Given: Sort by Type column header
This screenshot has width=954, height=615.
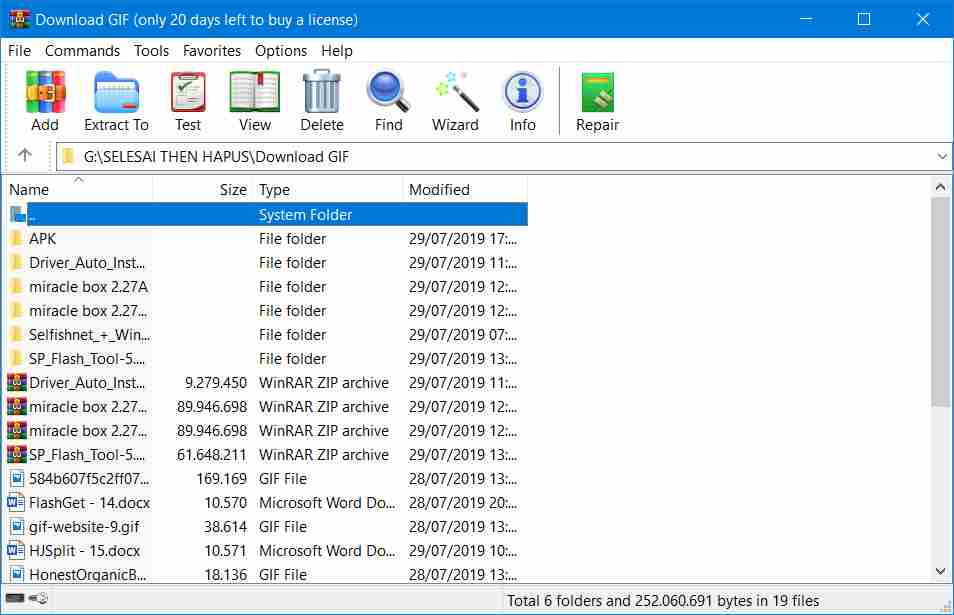Looking at the screenshot, I should click(x=328, y=189).
